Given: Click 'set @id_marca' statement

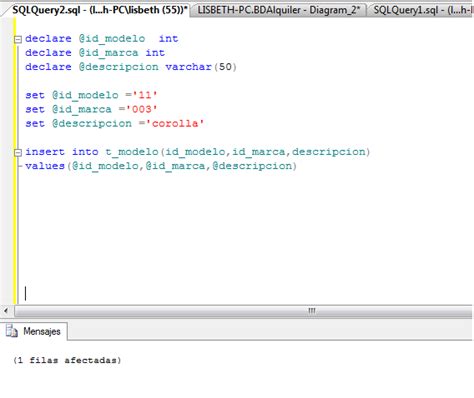Looking at the screenshot, I should 91,109.
